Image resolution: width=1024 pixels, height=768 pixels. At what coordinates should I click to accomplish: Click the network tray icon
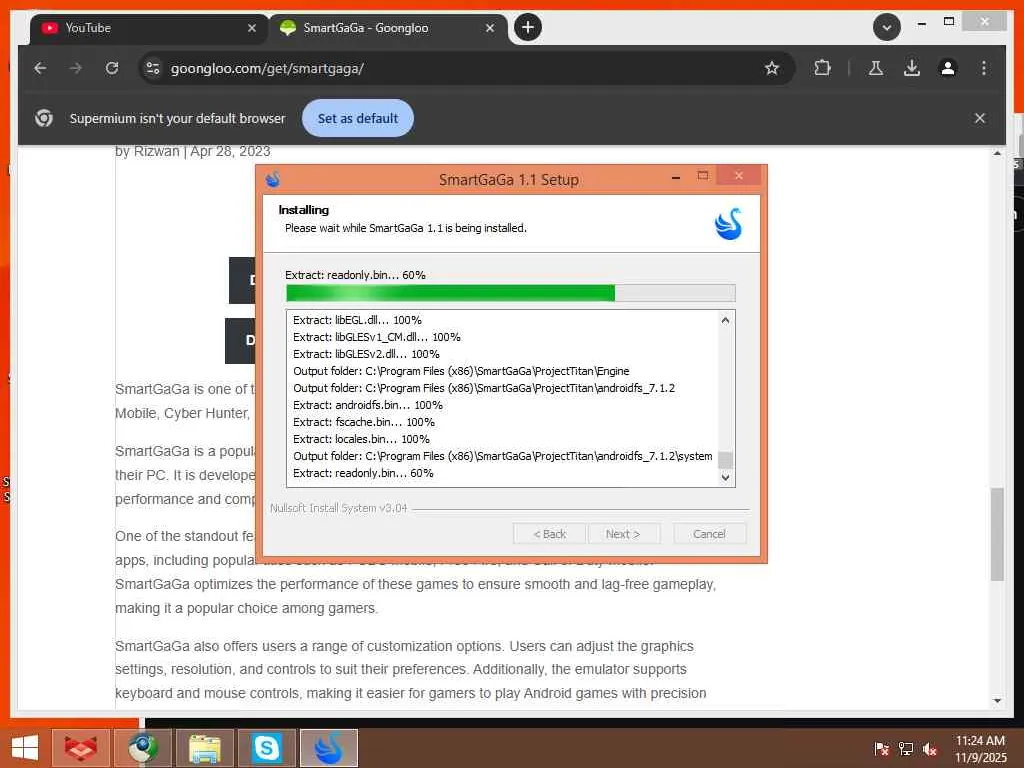(x=906, y=749)
